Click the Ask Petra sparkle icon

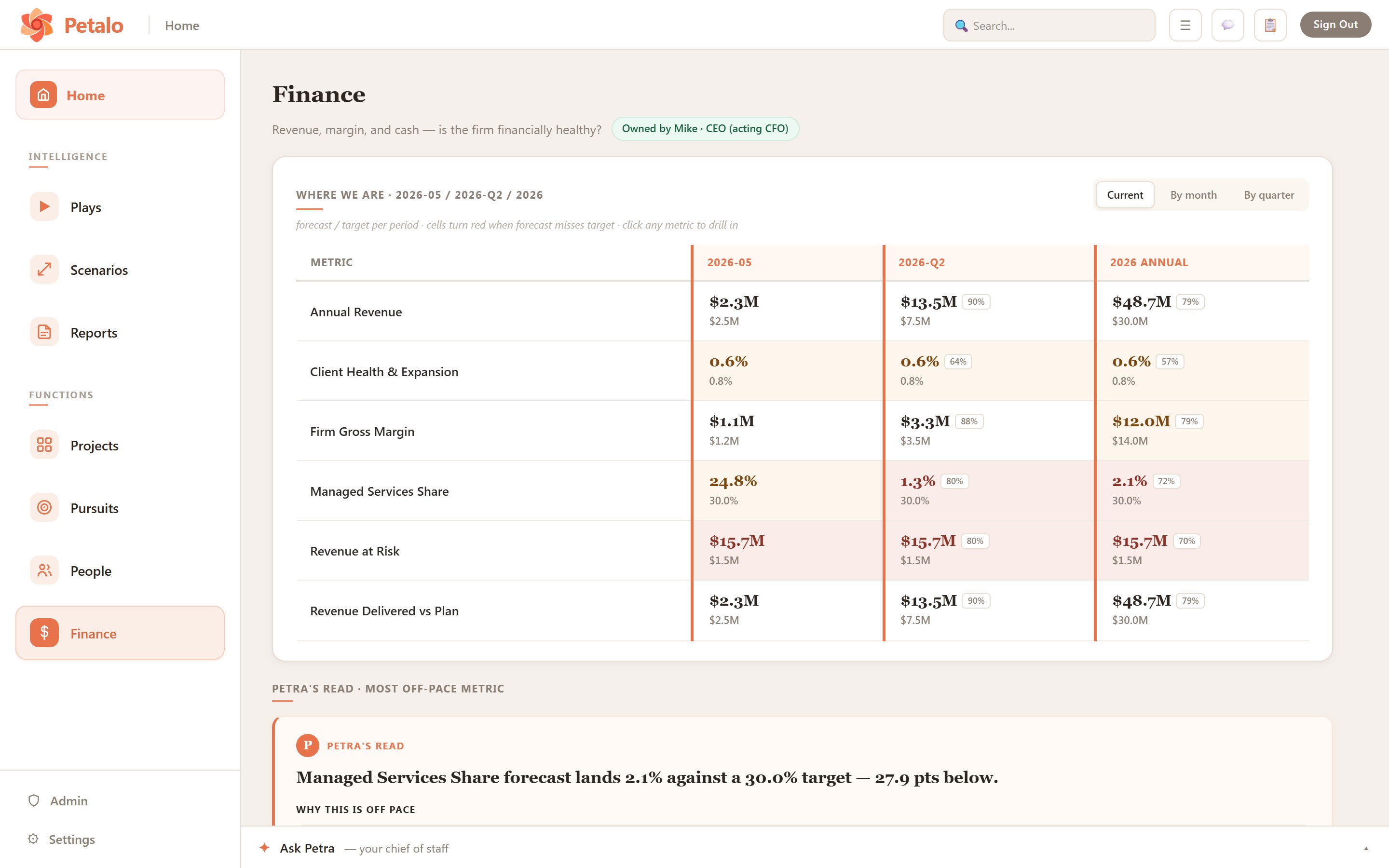(265, 847)
